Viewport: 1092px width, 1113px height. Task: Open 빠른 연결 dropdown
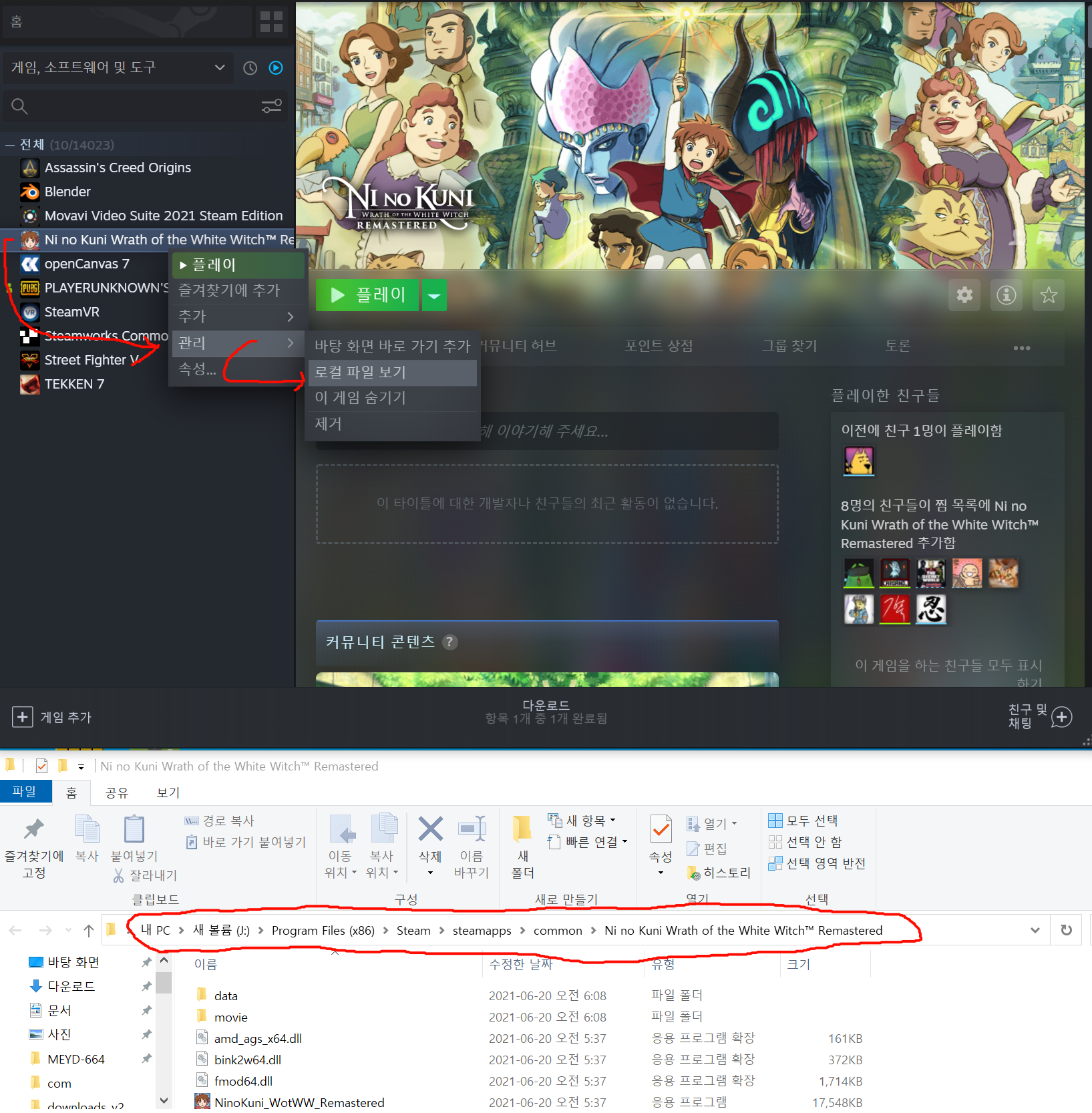coord(588,842)
